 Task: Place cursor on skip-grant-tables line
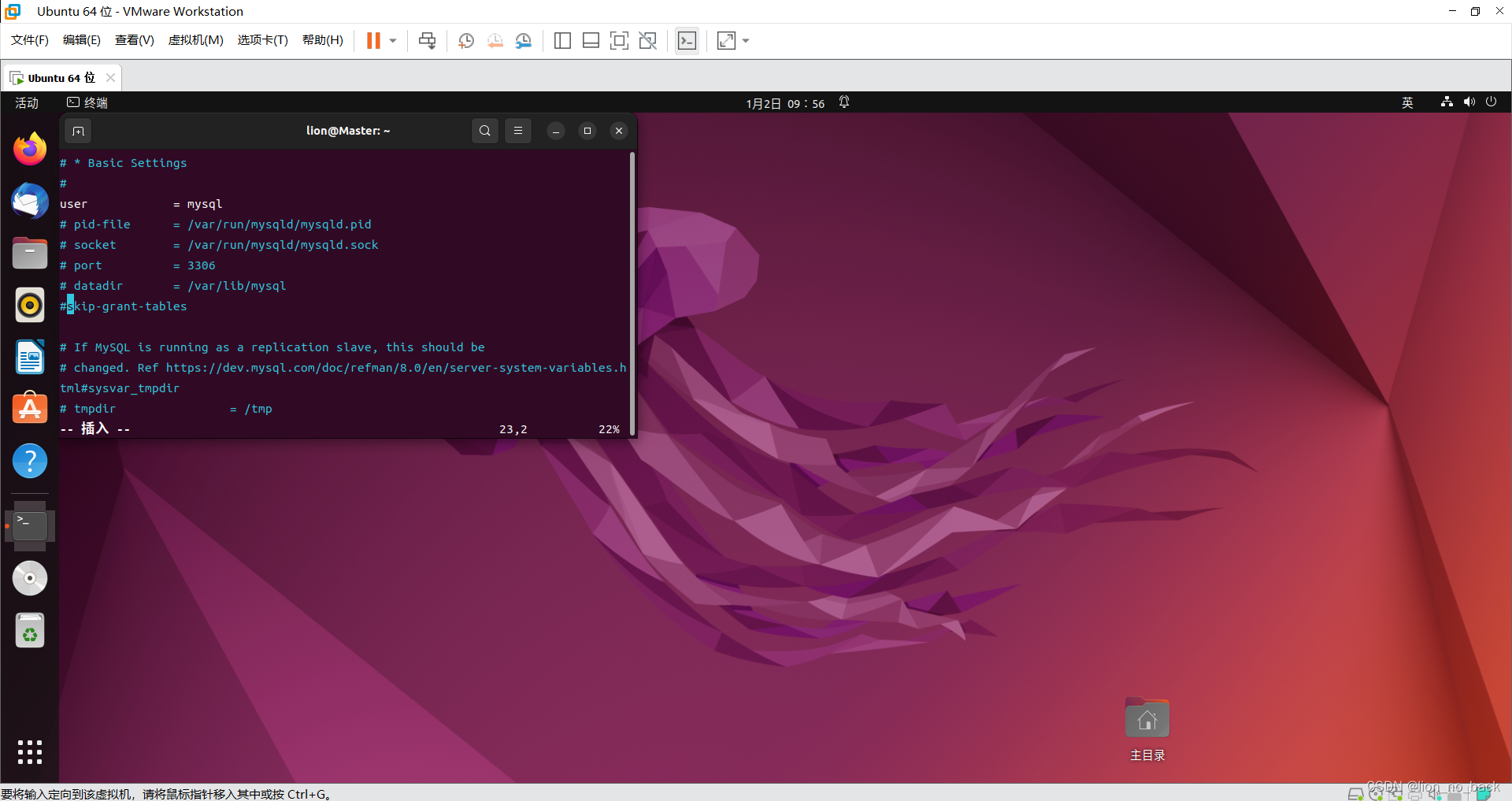124,306
